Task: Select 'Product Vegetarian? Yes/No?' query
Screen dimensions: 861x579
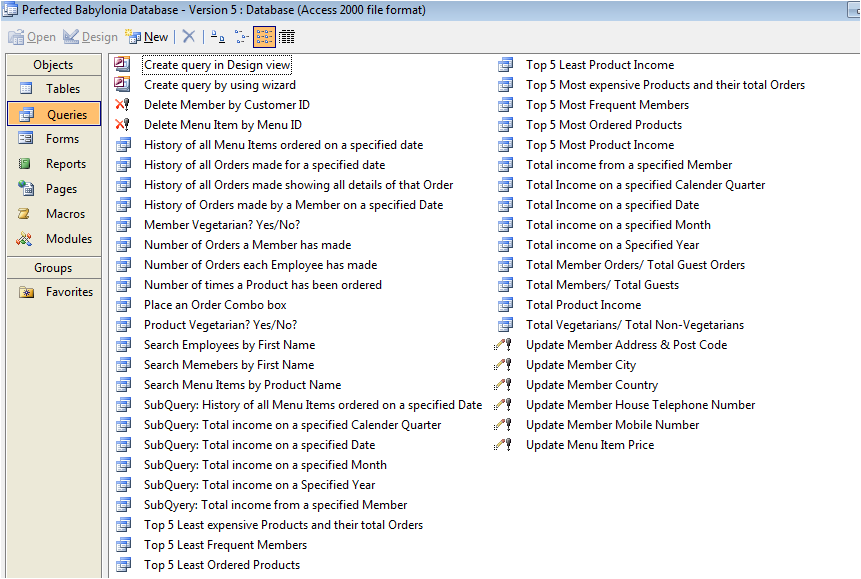Action: [x=220, y=325]
